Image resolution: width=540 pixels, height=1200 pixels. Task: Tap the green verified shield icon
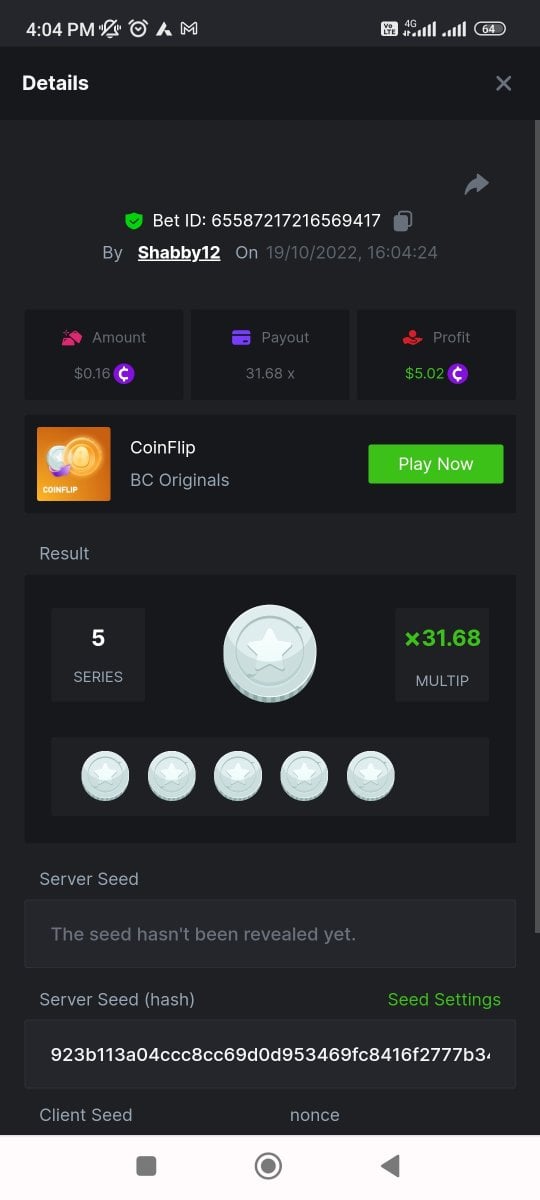pyautogui.click(x=133, y=220)
